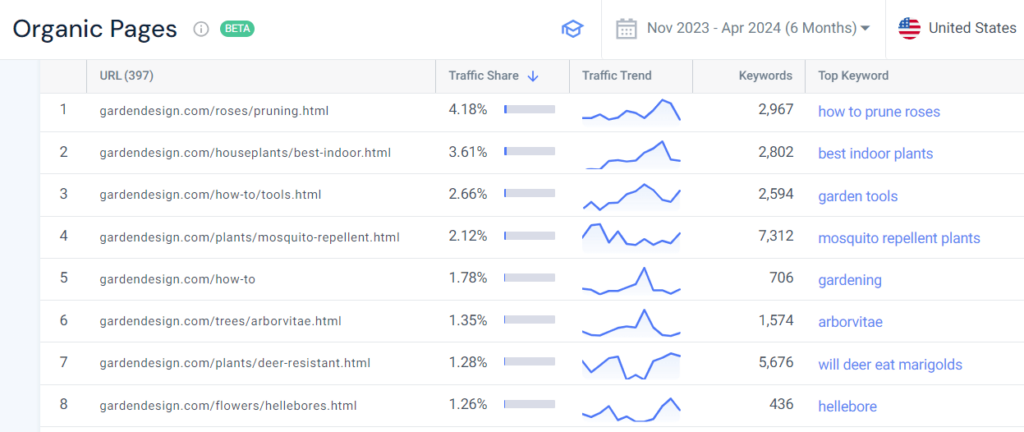Click the BETA badge
The image size is (1024, 432).
click(x=237, y=29)
